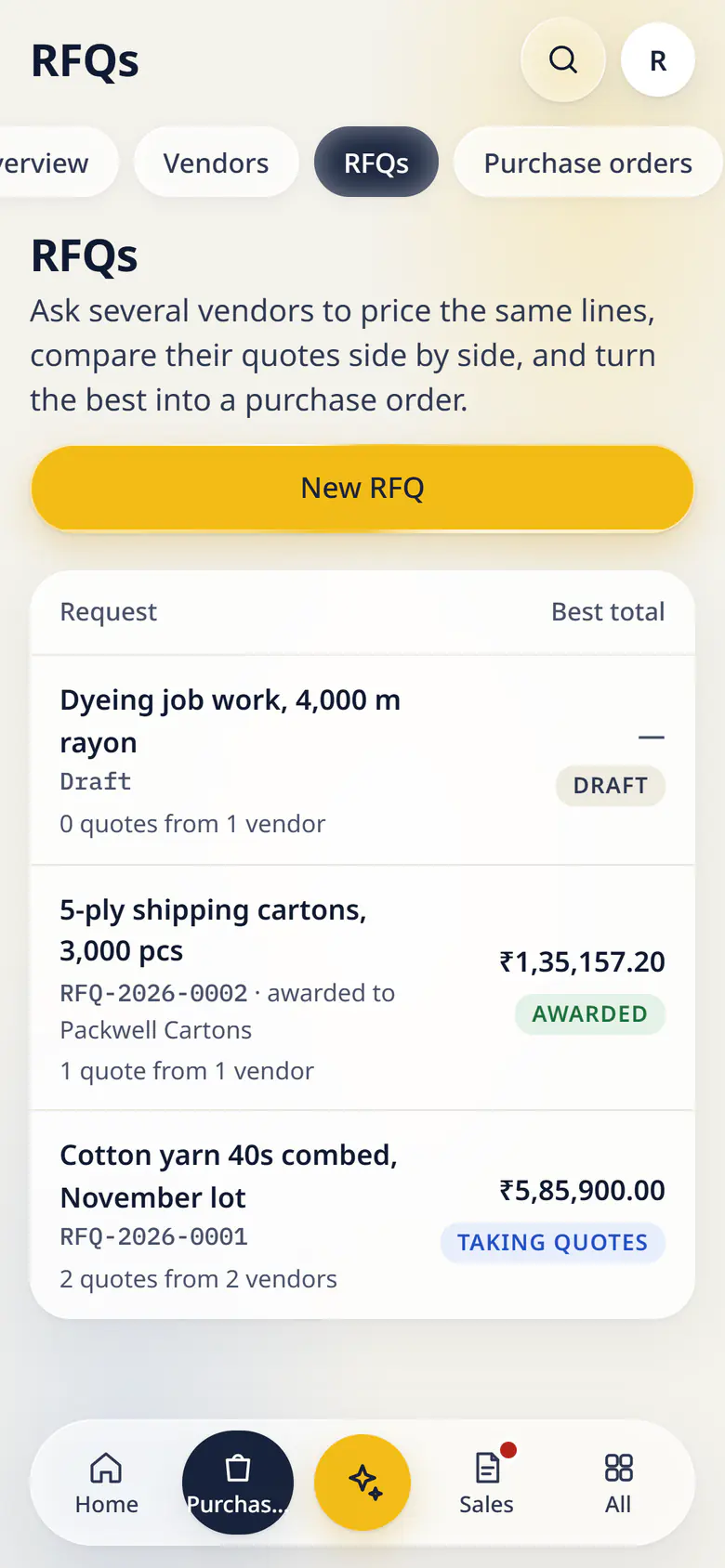725x1568 pixels.
Task: Open the R profile avatar
Action: 658,60
